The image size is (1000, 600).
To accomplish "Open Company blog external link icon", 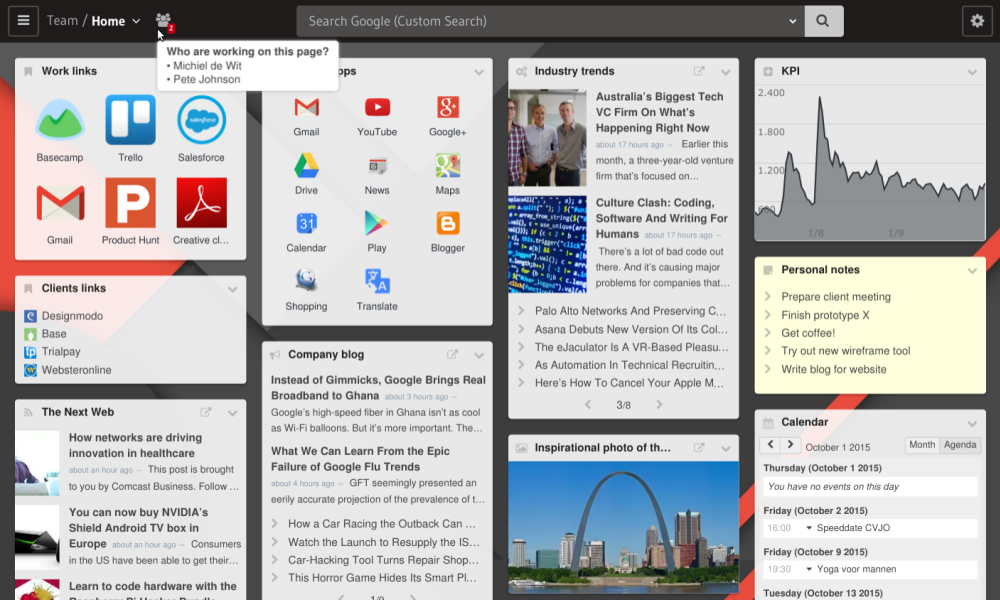I will point(452,355).
